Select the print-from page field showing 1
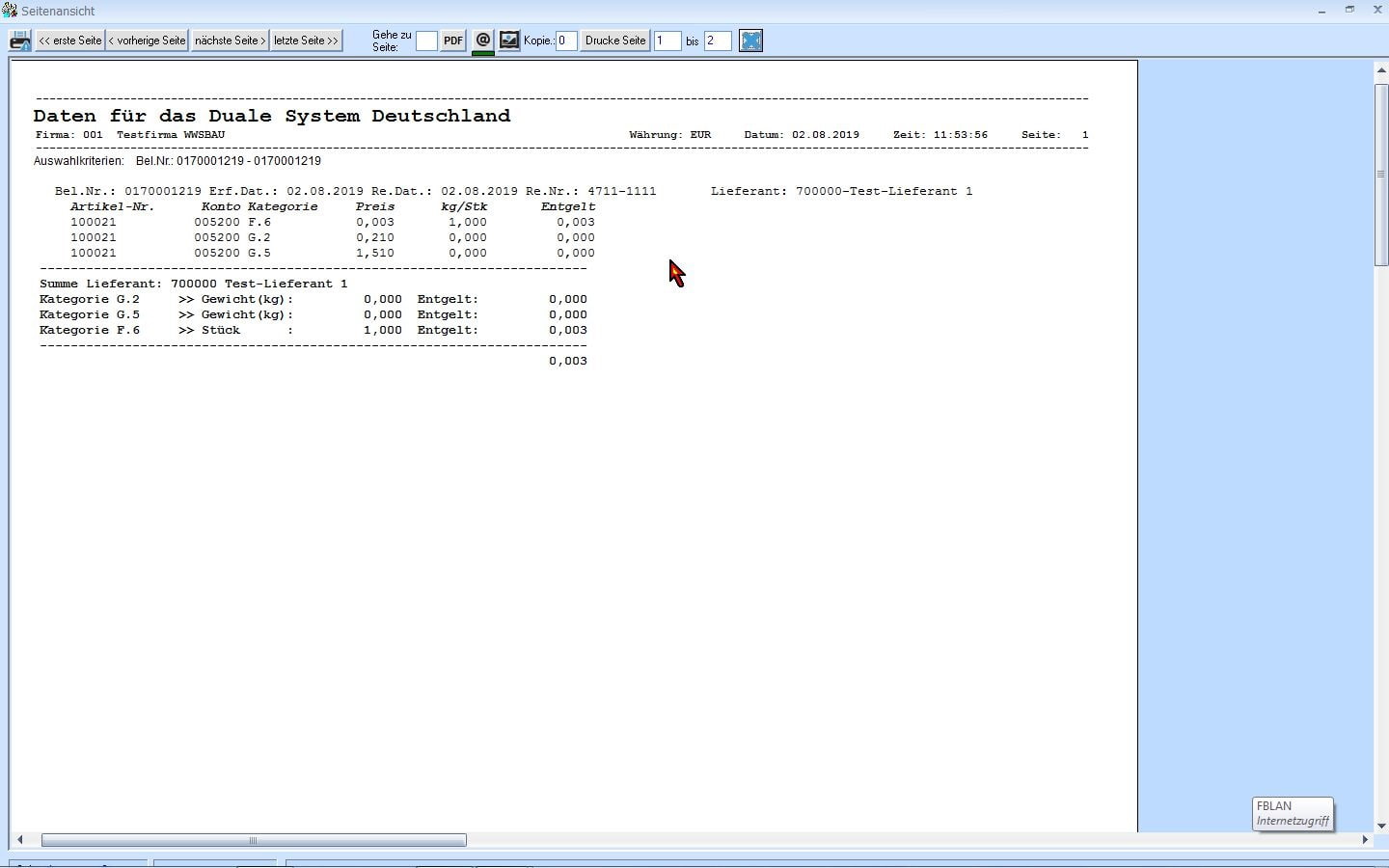1389x868 pixels. pos(667,41)
